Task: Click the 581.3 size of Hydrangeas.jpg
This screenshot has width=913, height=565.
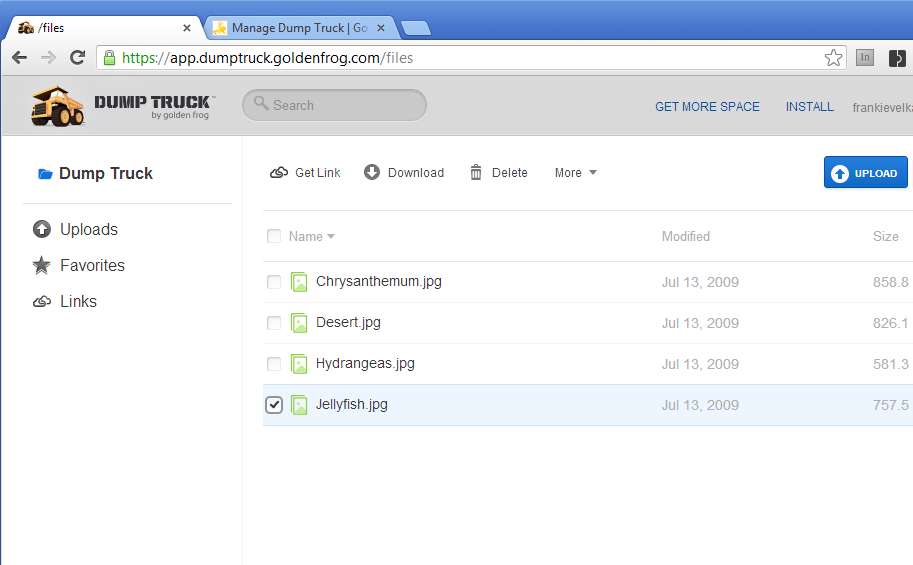Action: 890,364
